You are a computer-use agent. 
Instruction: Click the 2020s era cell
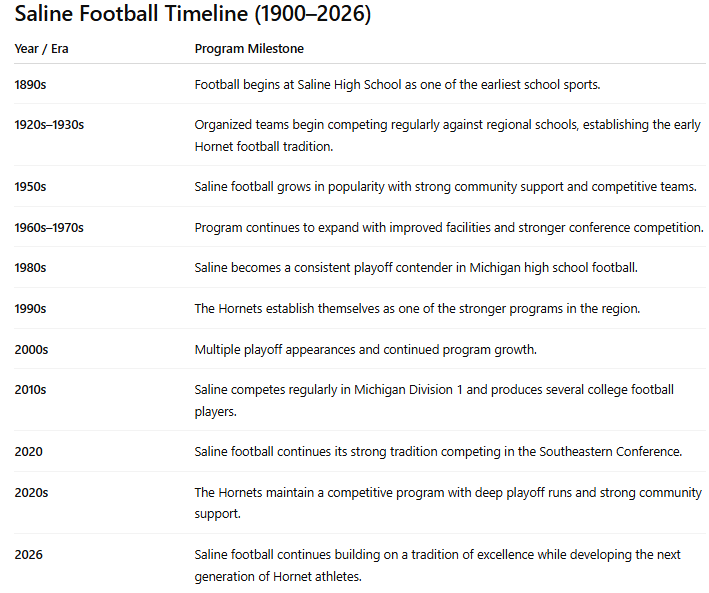point(31,492)
